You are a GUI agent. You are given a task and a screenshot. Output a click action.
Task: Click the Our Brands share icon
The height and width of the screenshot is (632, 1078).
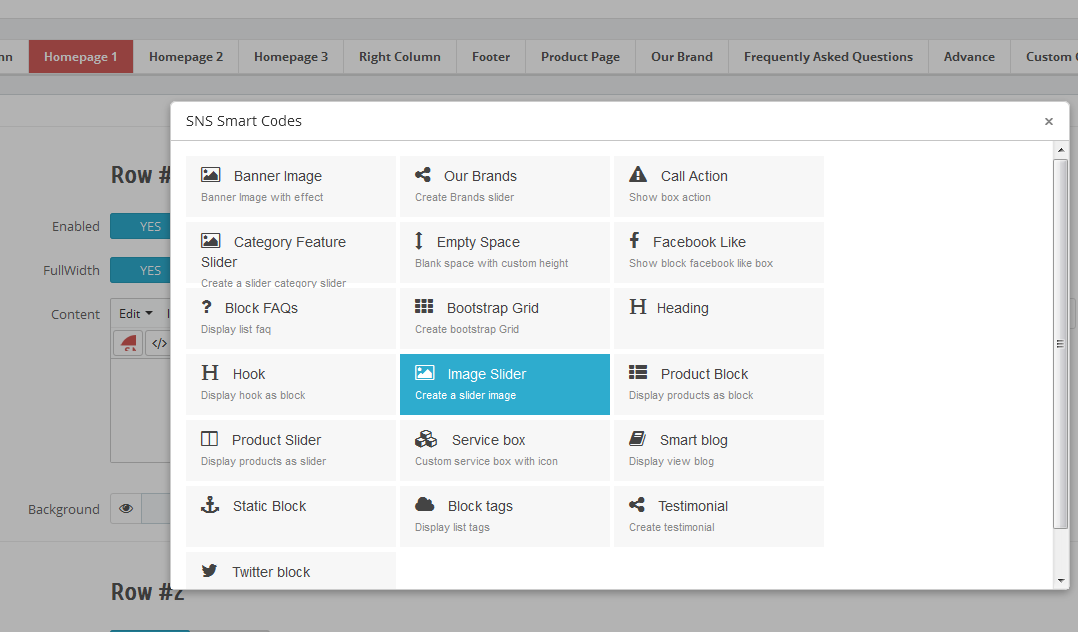point(423,175)
